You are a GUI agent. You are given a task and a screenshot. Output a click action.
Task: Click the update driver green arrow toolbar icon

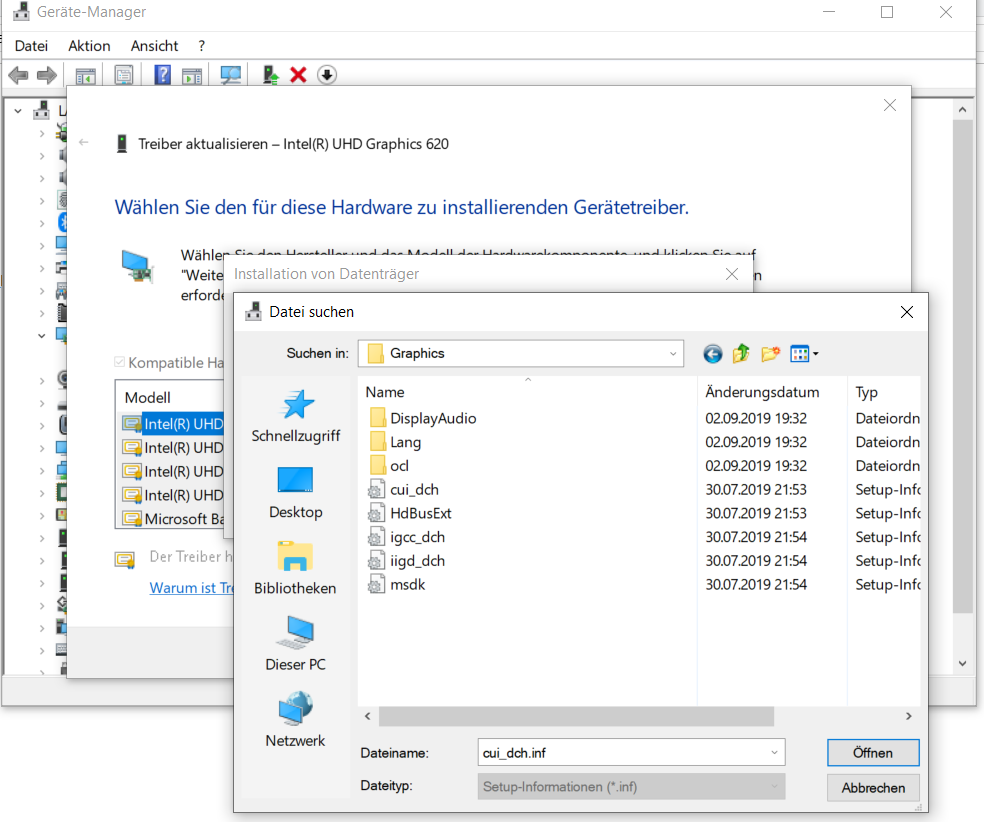coord(270,75)
